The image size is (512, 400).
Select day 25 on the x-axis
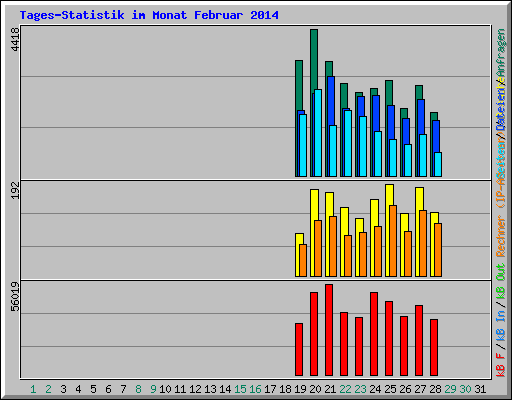390,389
